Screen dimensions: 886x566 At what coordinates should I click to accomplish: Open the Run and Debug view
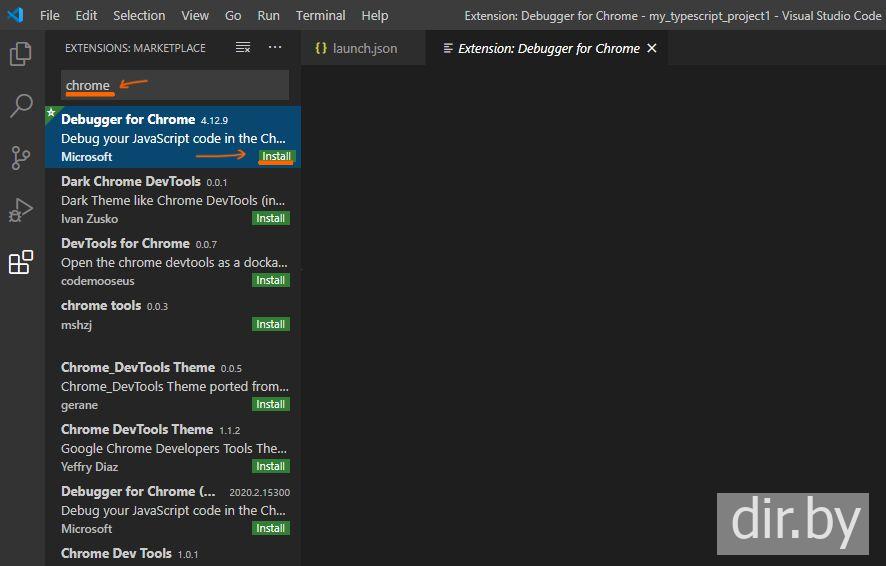tap(21, 210)
